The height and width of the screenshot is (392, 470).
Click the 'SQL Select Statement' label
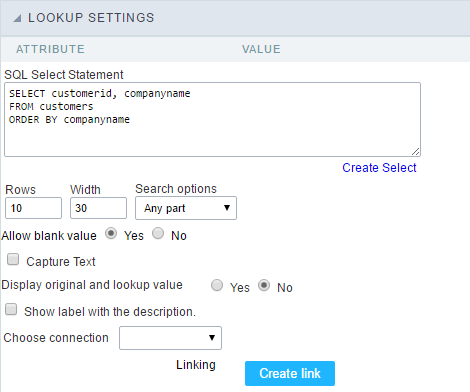pos(64,75)
